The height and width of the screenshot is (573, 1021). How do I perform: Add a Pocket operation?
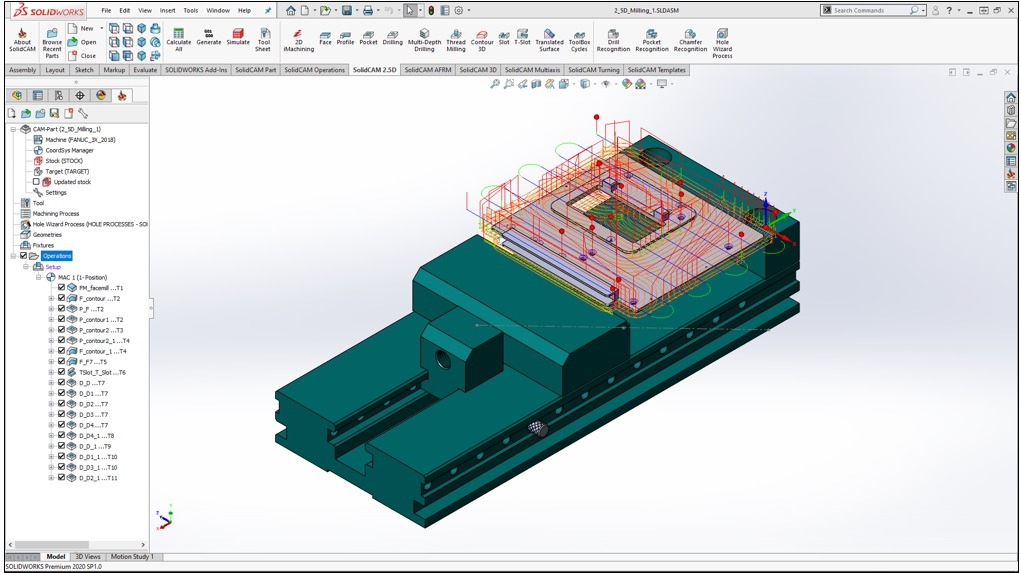(369, 37)
